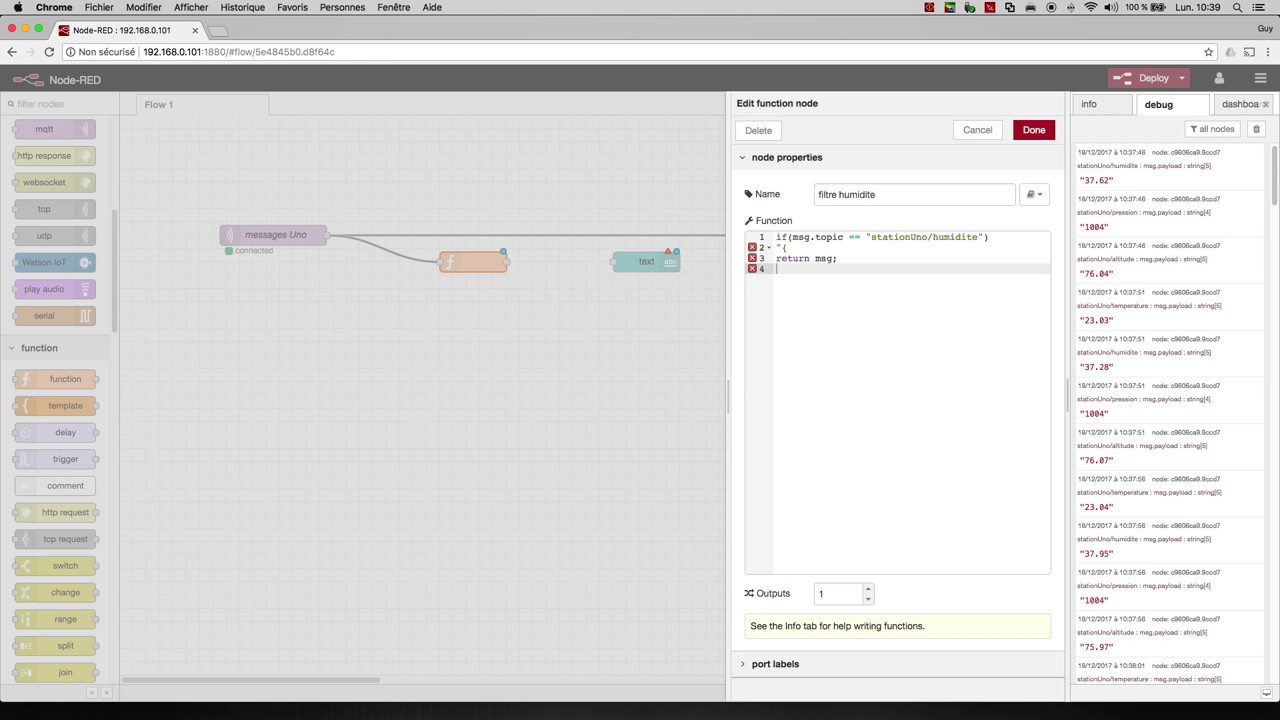Select the orange function node on canvas
The image size is (1280, 720).
(x=473, y=262)
